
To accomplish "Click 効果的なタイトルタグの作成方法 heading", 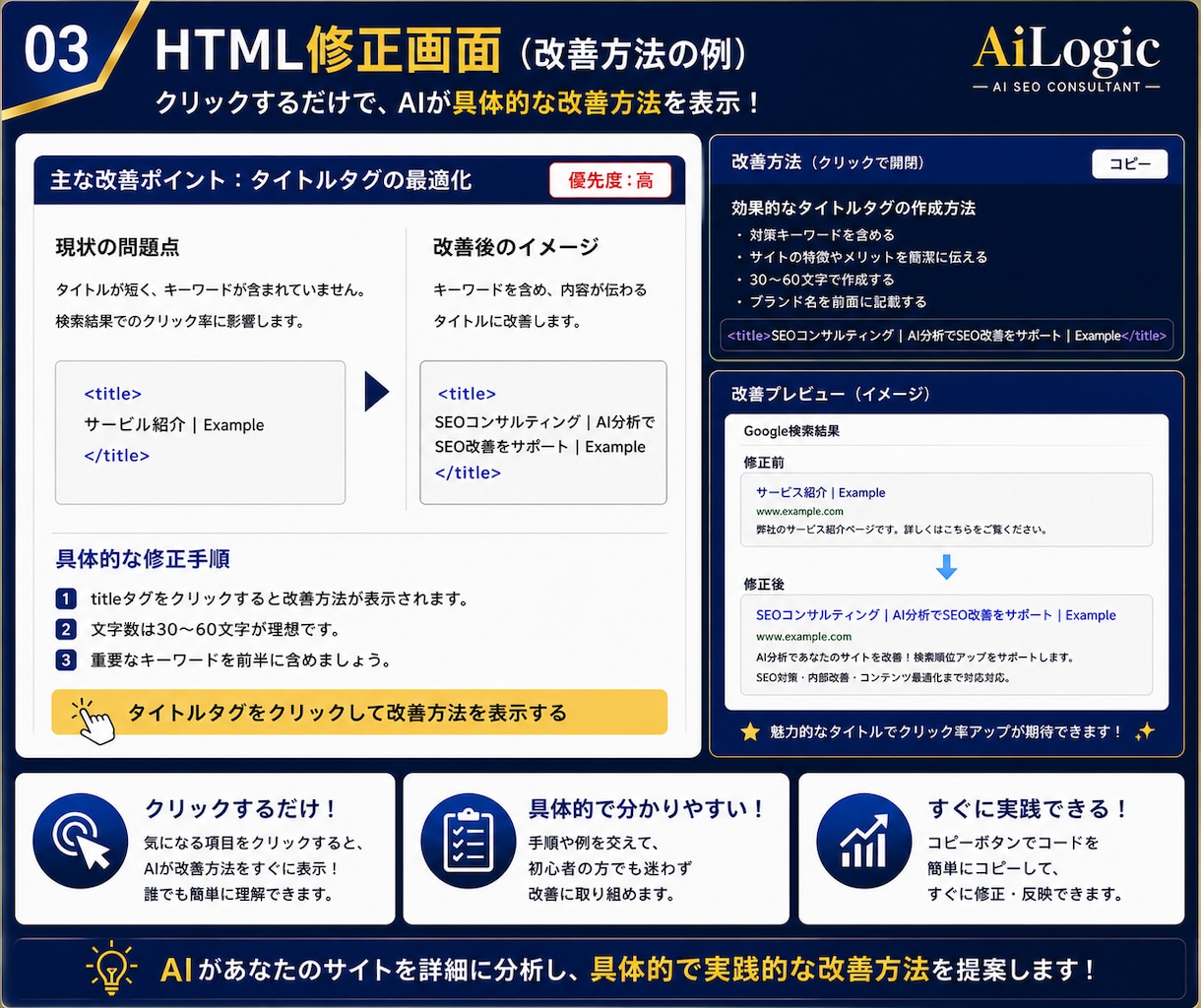I will pos(853,208).
